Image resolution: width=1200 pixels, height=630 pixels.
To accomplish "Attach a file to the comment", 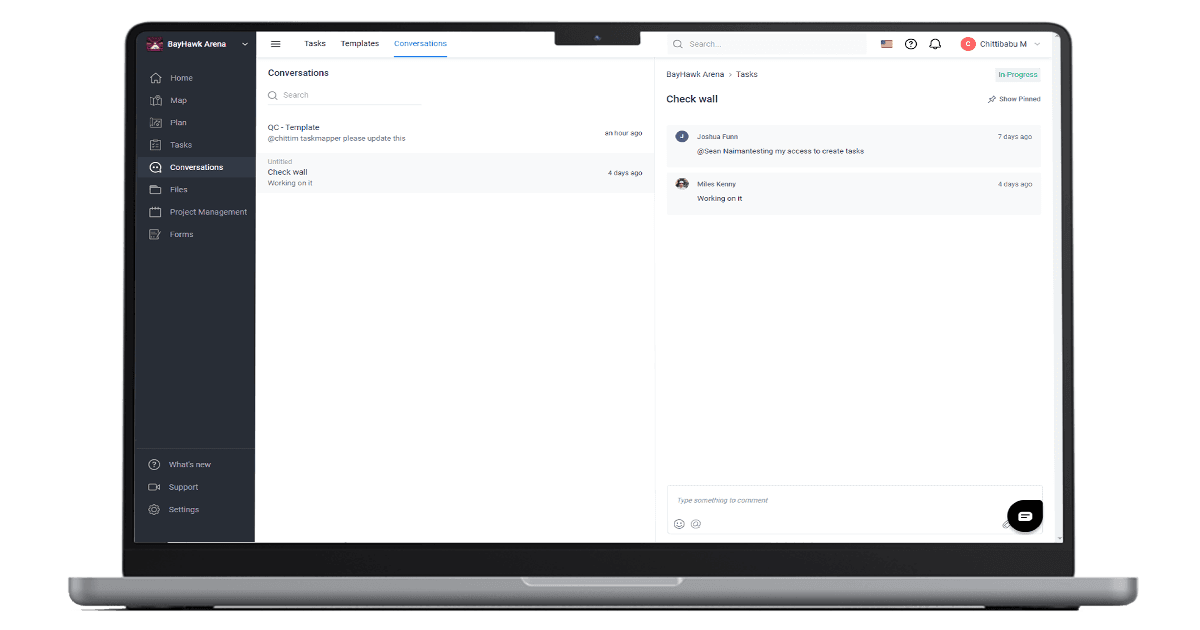I will tap(1007, 523).
